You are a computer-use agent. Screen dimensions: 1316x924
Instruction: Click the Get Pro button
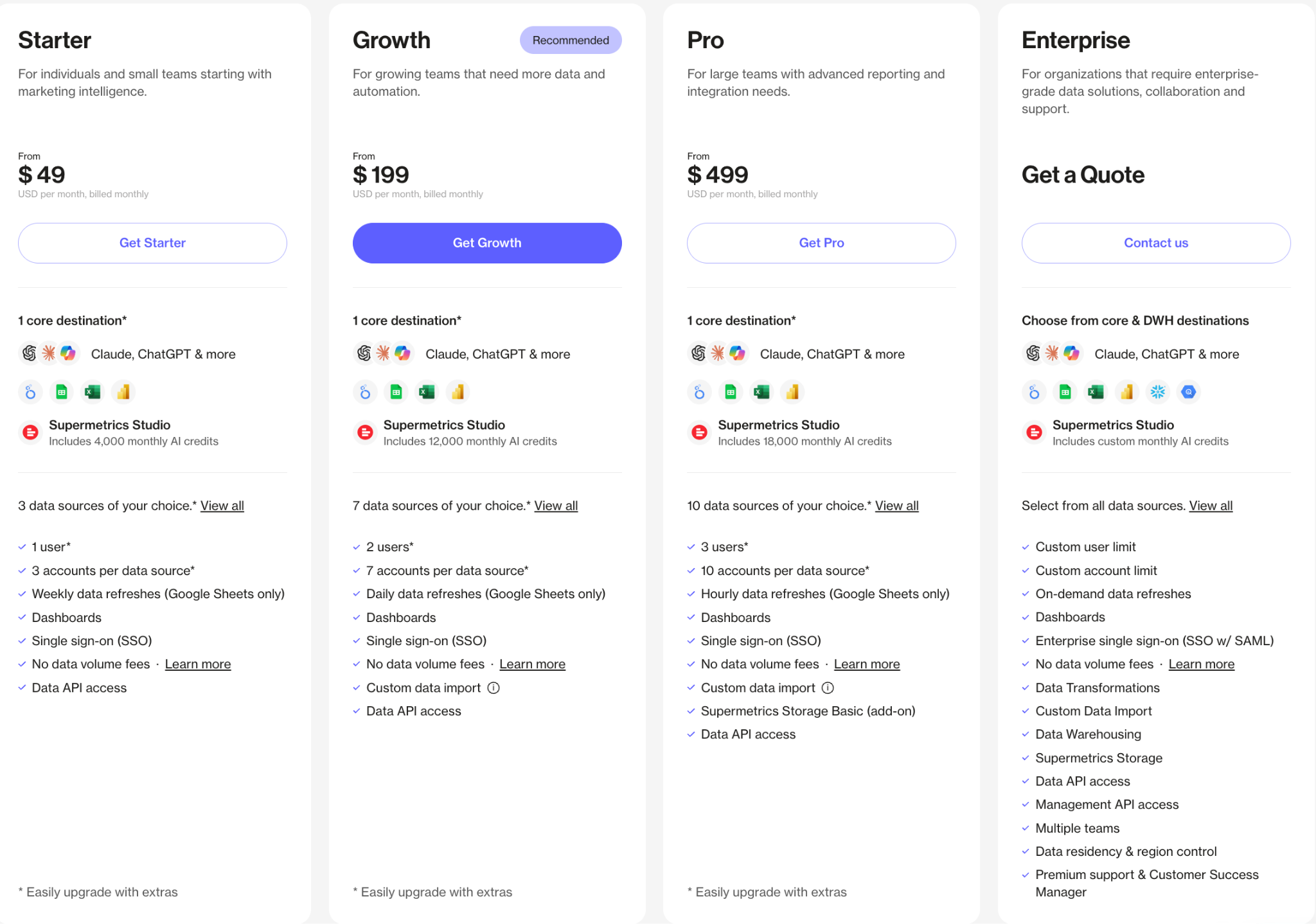coord(821,243)
